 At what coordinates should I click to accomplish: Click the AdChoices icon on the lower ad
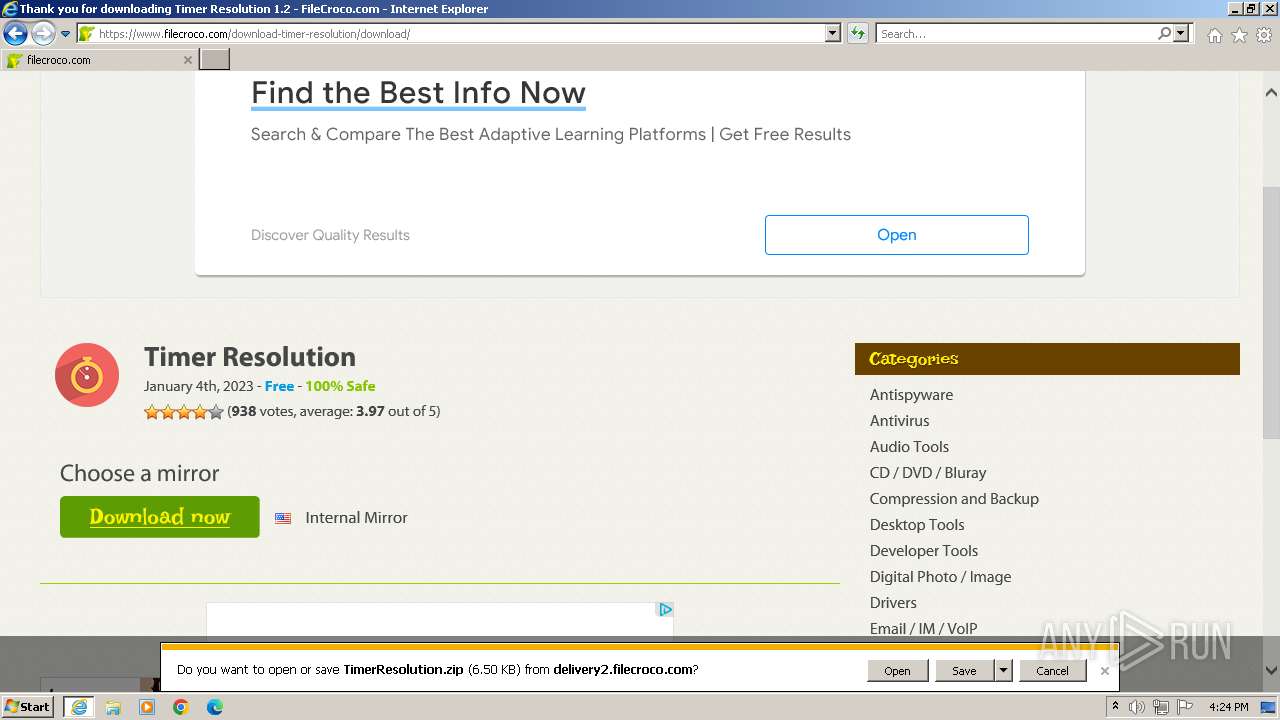(665, 610)
